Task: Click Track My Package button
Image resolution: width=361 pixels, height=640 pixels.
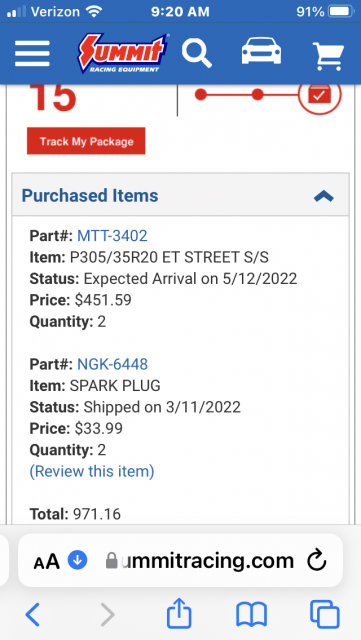Action: coord(86,141)
